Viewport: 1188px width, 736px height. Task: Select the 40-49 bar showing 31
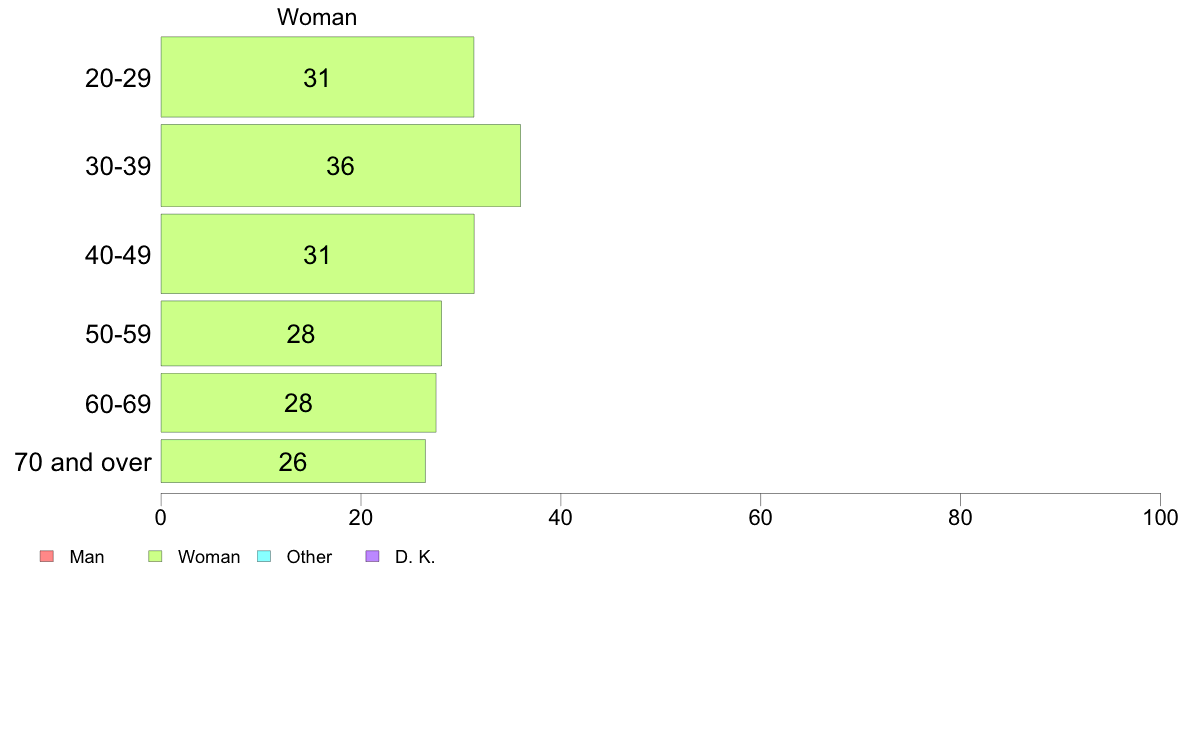[x=317, y=254]
